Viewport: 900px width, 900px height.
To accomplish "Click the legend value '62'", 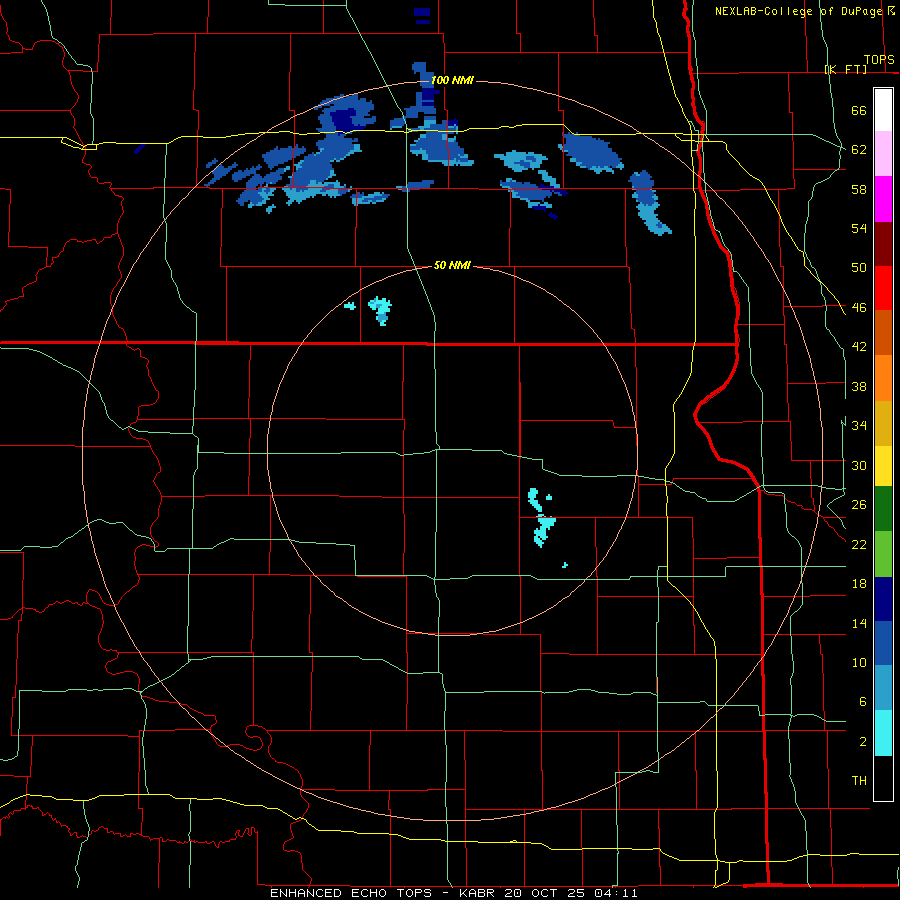I will point(859,150).
